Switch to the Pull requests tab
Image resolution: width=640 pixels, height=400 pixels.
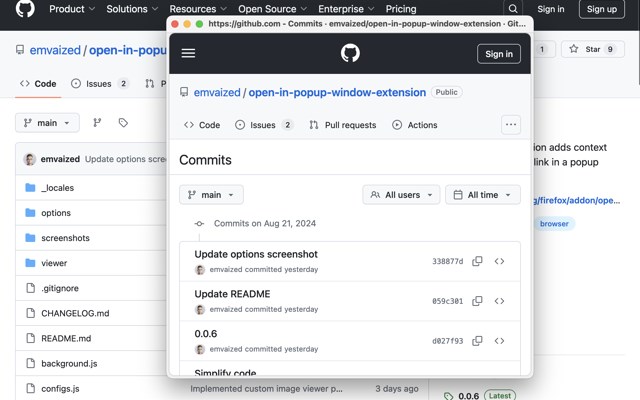(x=343, y=125)
